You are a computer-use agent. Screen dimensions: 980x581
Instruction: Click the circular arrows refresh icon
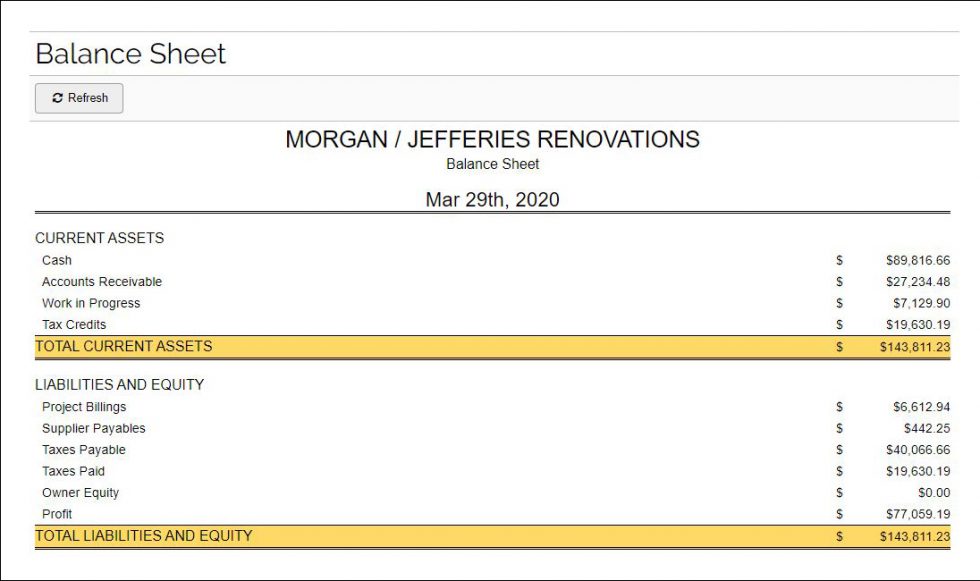click(58, 98)
